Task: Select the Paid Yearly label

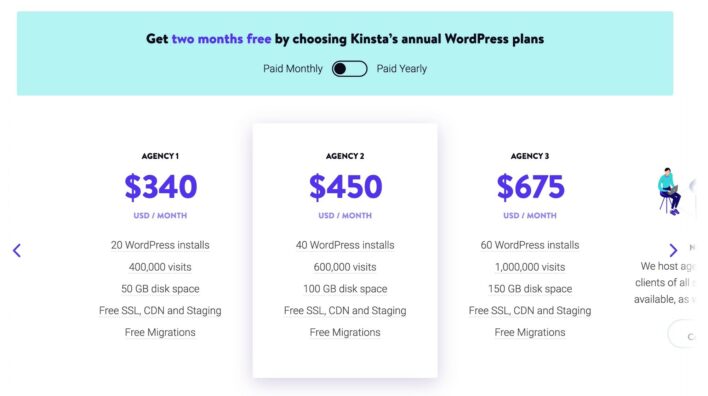Action: coord(401,69)
